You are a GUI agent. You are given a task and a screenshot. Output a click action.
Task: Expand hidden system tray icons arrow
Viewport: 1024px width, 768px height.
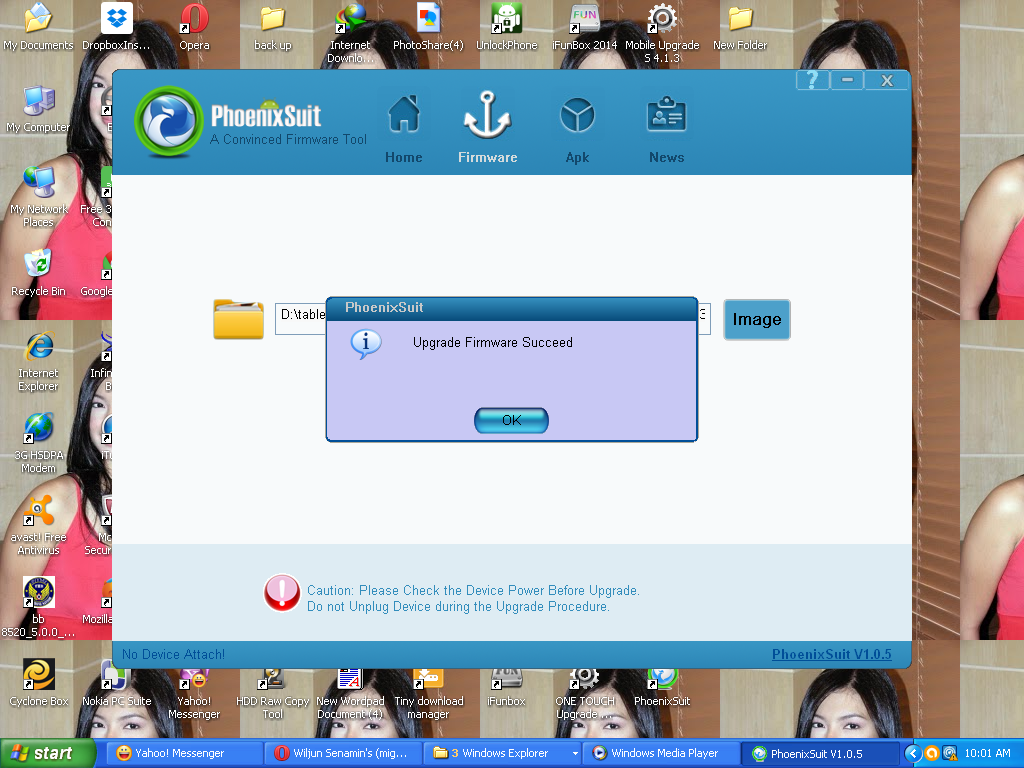(912, 753)
